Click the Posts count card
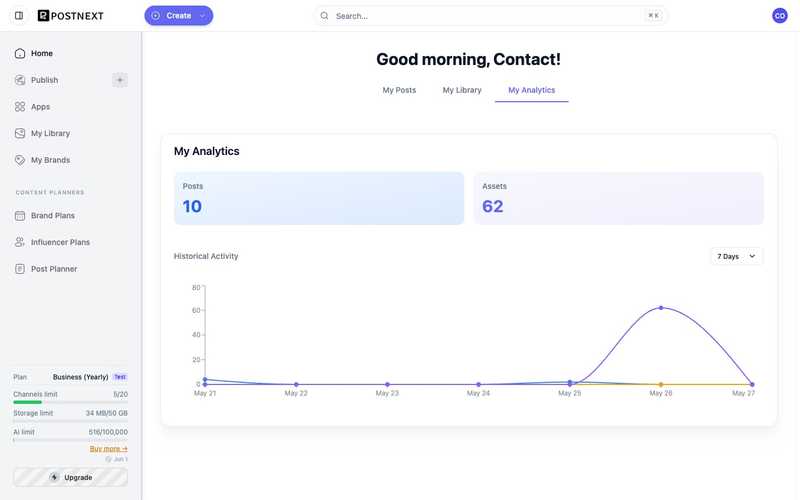This screenshot has height=500, width=800. (319, 198)
